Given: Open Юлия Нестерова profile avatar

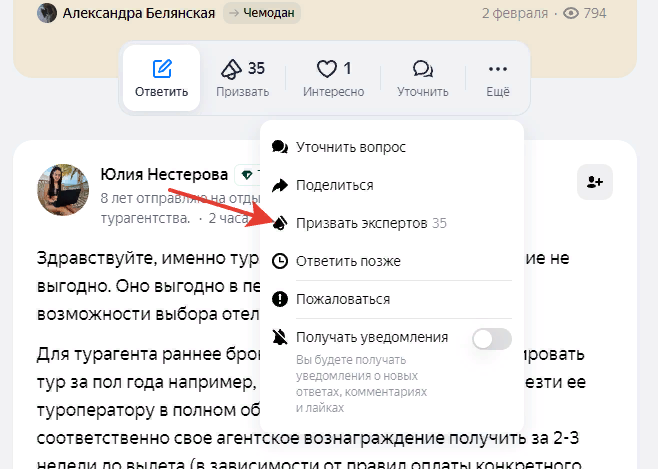Looking at the screenshot, I should (63, 190).
